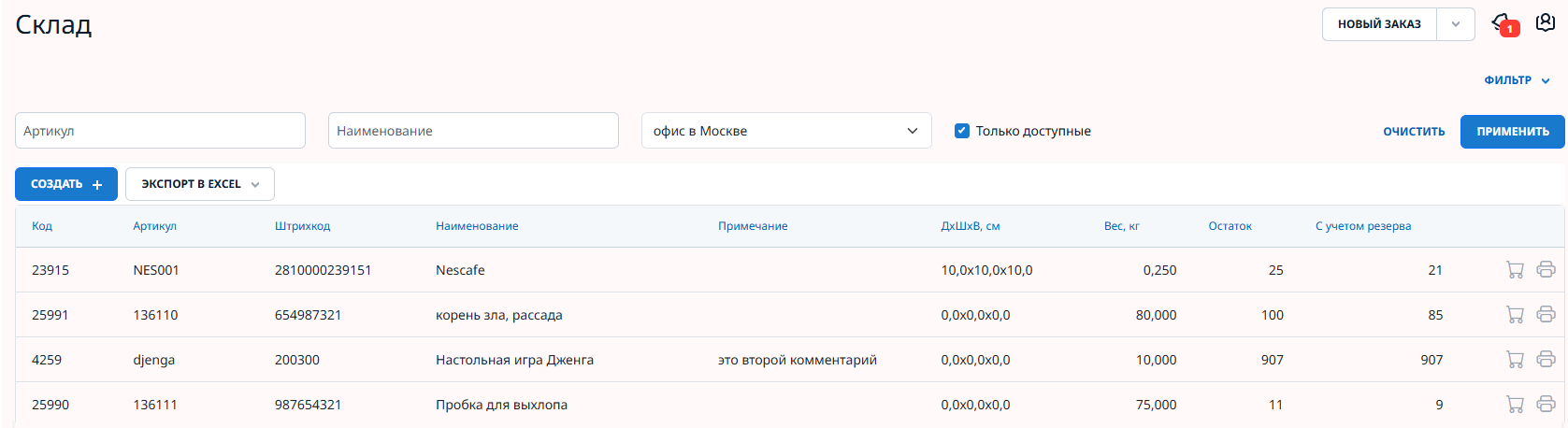
Task: Collapse the Фильтр panel
Action: [1516, 80]
